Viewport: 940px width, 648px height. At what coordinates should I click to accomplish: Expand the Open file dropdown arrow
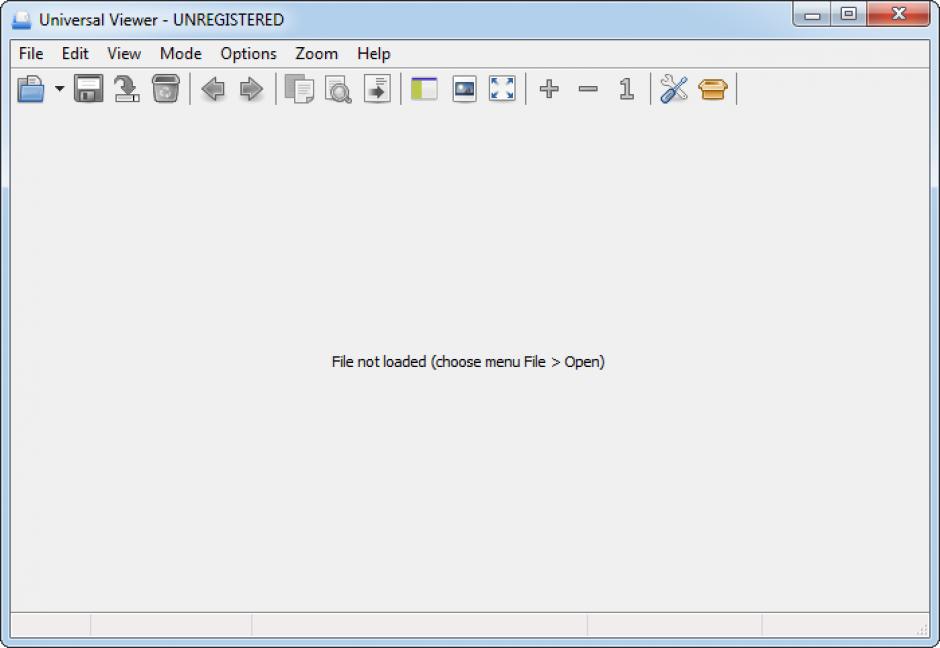click(59, 89)
